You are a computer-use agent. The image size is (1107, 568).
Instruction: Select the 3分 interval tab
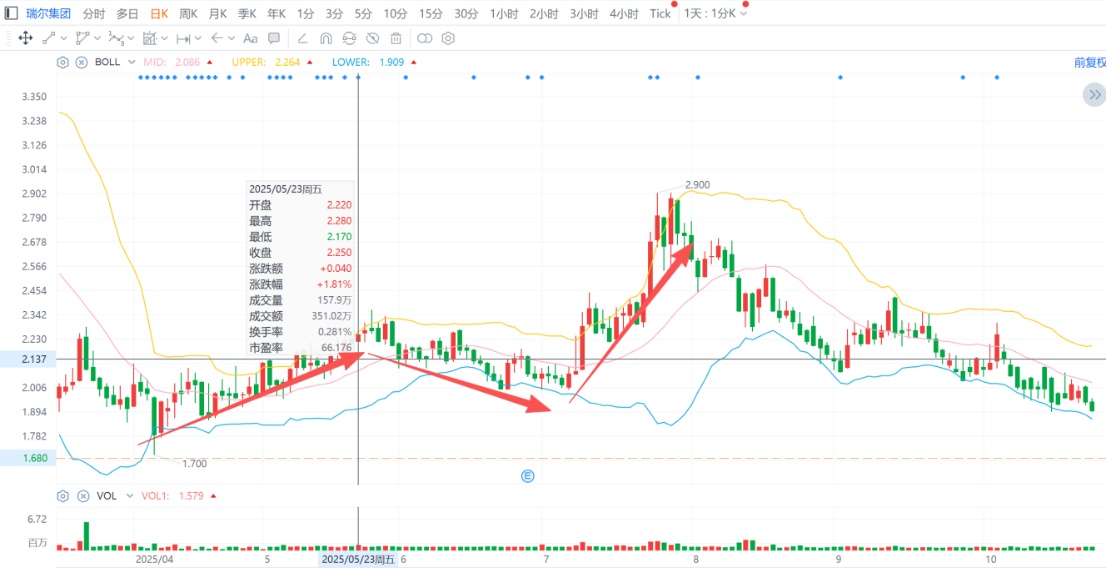pyautogui.click(x=335, y=13)
